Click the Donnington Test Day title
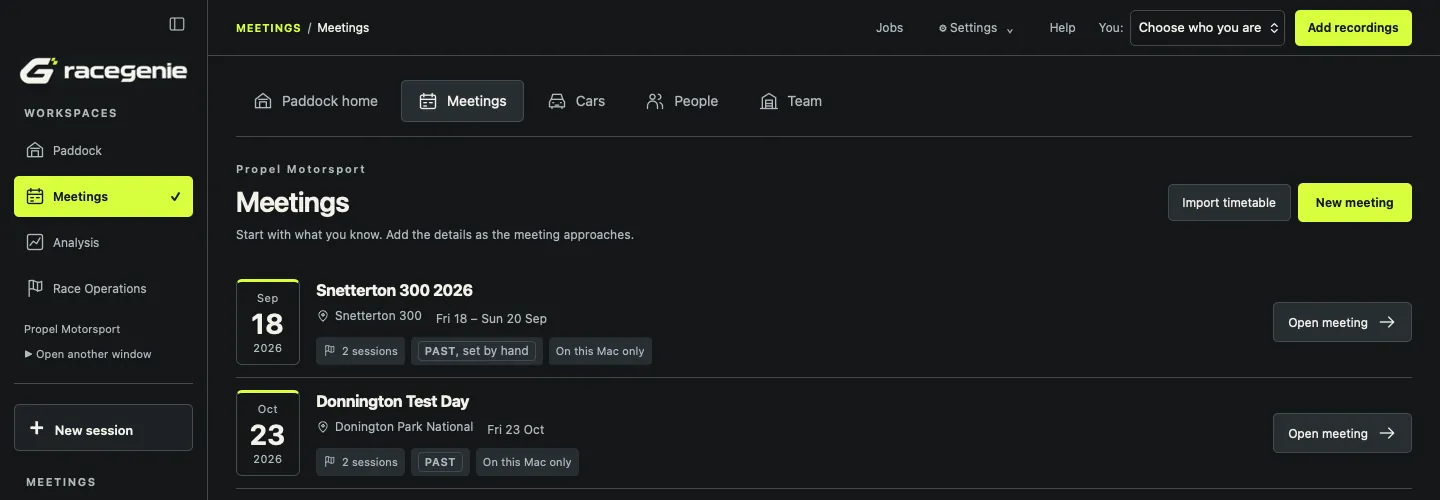The width and height of the screenshot is (1440, 500). (392, 401)
